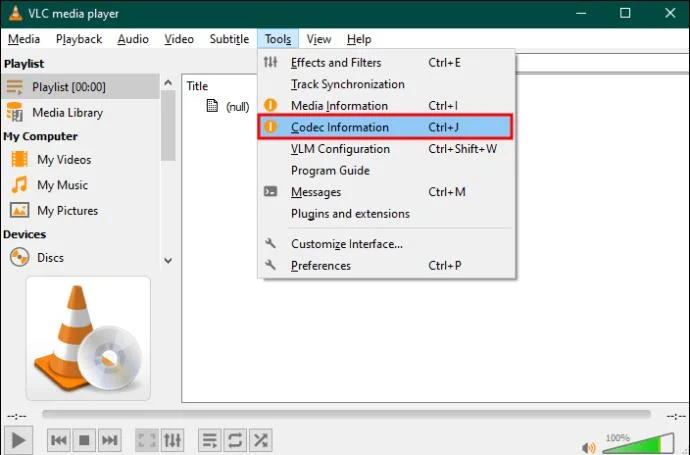Toggle loop mode button
Viewport: 690px width, 455px height.
point(235,440)
